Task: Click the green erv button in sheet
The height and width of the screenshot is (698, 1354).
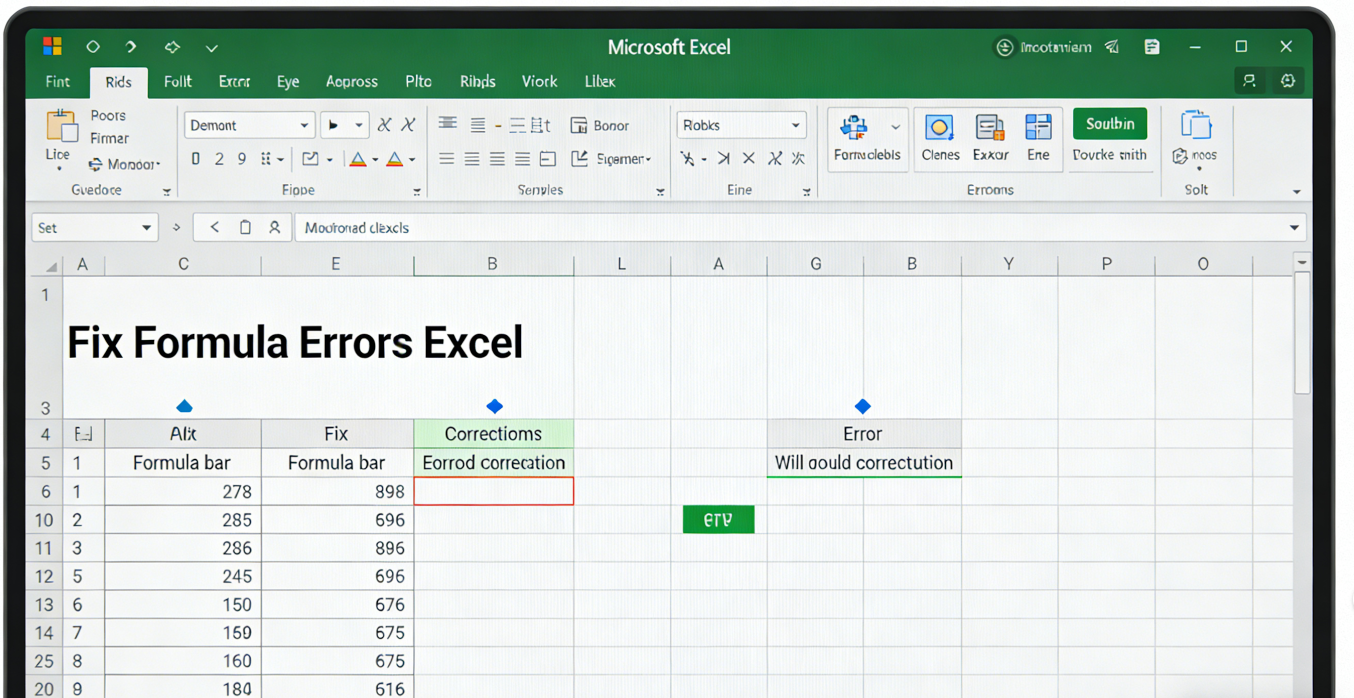Action: point(718,520)
